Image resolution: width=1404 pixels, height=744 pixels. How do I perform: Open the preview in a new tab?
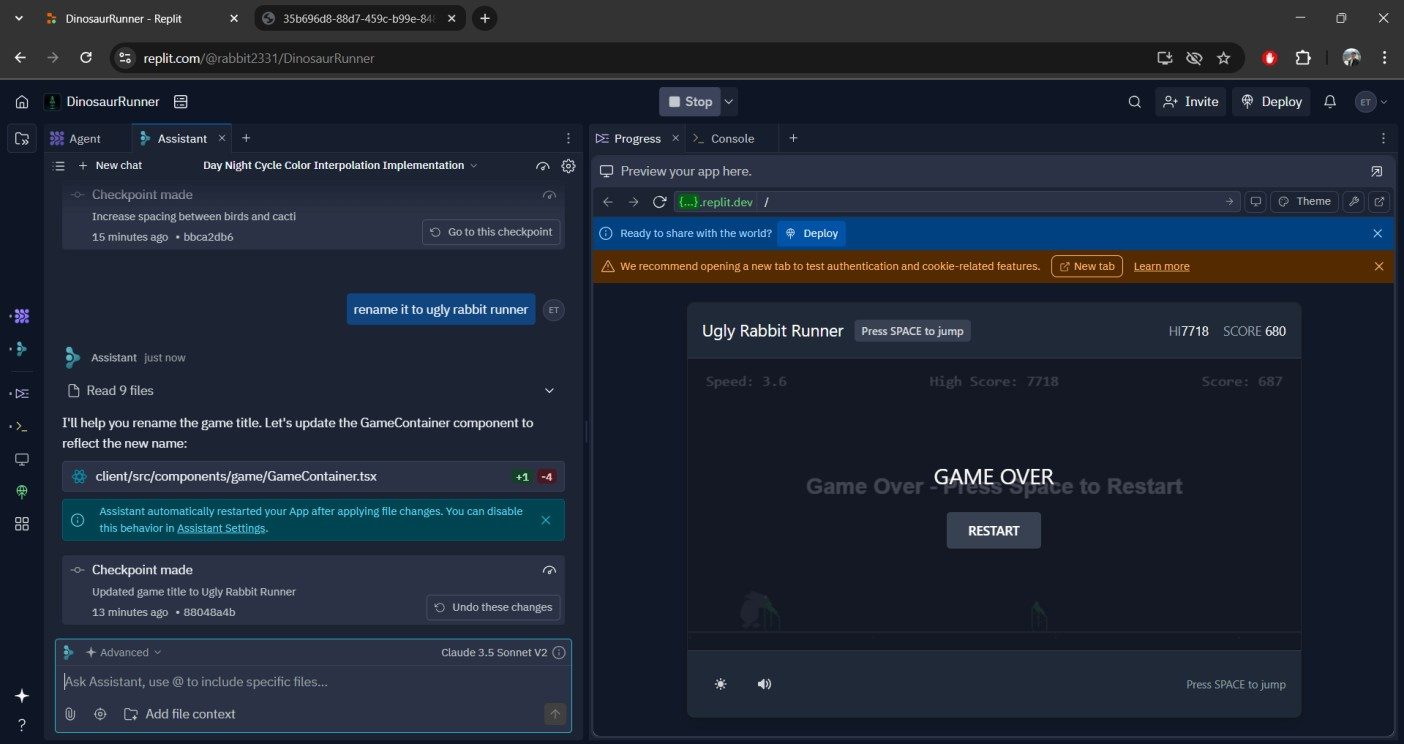[1379, 201]
